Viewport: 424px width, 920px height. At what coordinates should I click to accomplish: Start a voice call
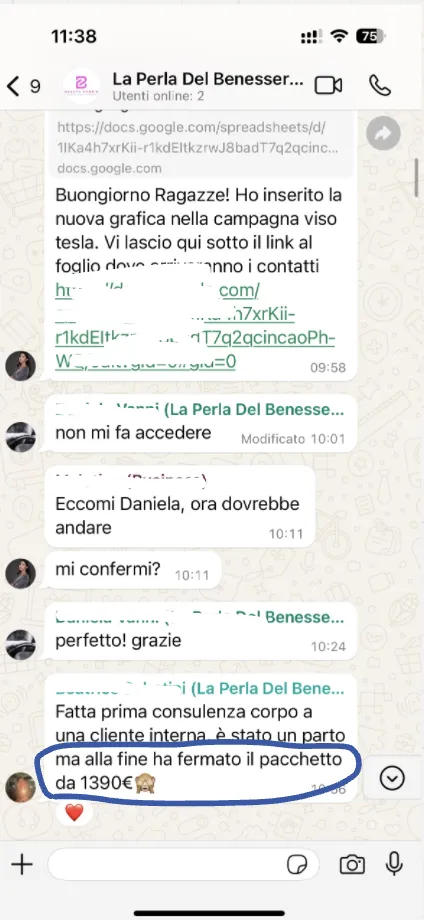(379, 85)
